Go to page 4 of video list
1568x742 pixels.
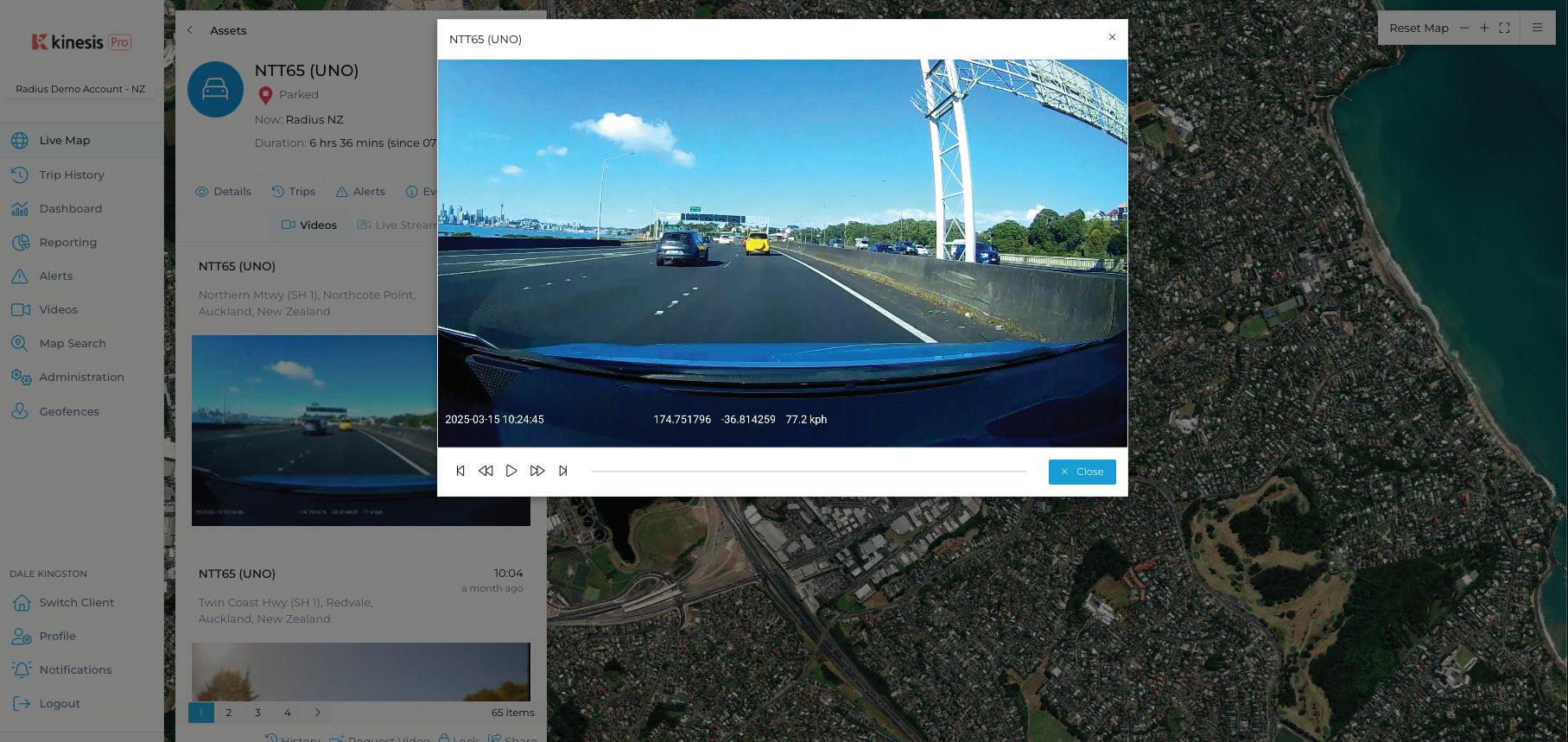click(288, 713)
